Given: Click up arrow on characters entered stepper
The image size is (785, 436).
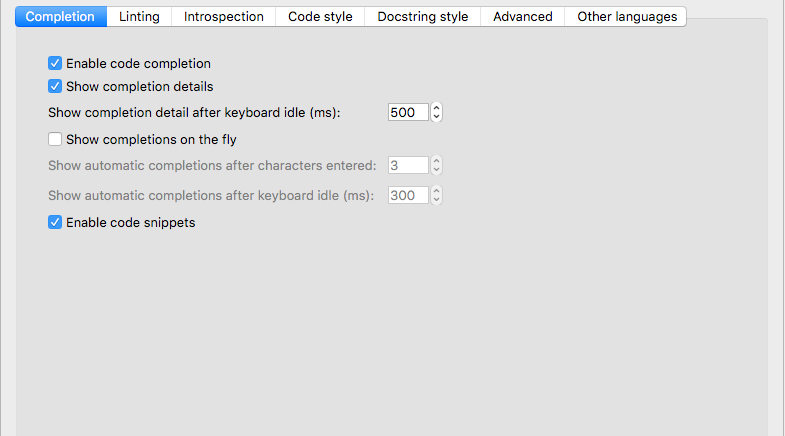Looking at the screenshot, I should 436,161.
